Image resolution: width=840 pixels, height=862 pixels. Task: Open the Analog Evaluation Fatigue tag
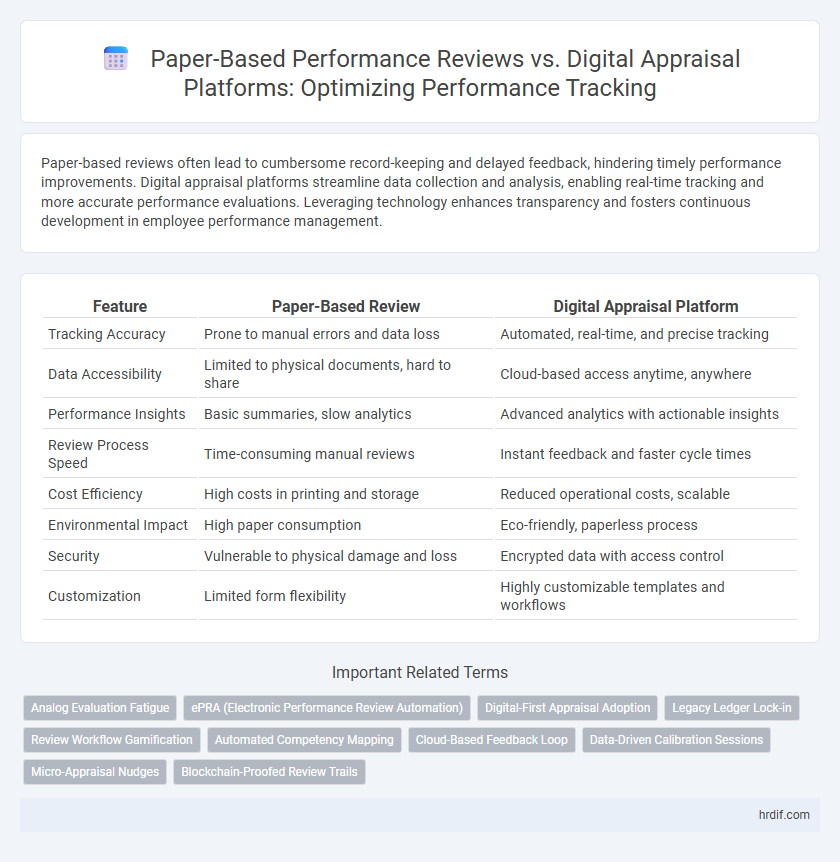100,708
